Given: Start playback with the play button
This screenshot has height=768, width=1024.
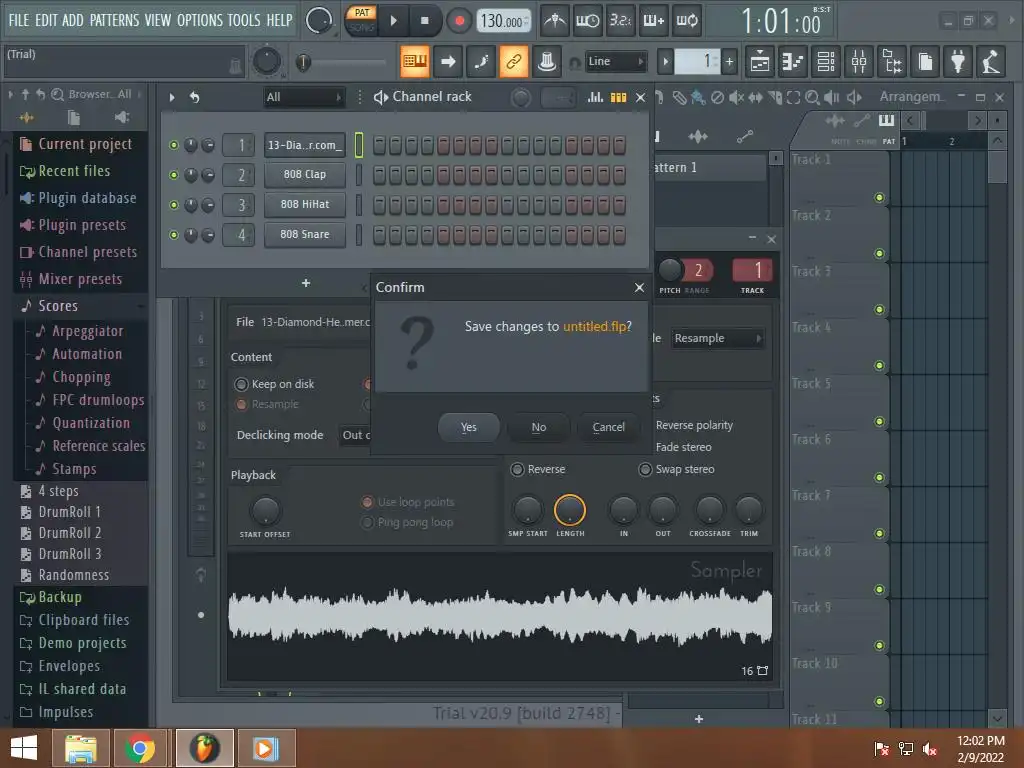Looking at the screenshot, I should pos(394,21).
